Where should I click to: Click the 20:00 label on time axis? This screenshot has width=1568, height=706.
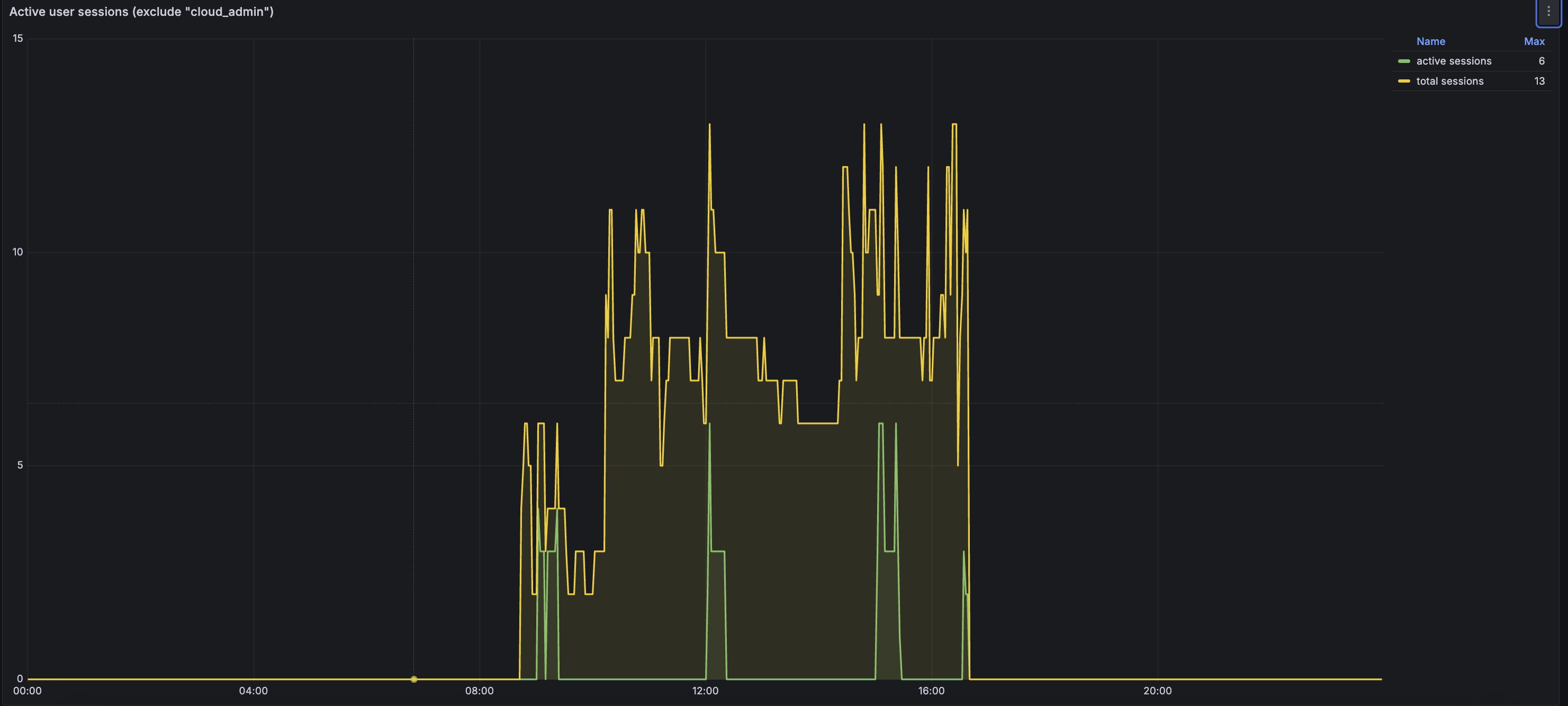1157,691
